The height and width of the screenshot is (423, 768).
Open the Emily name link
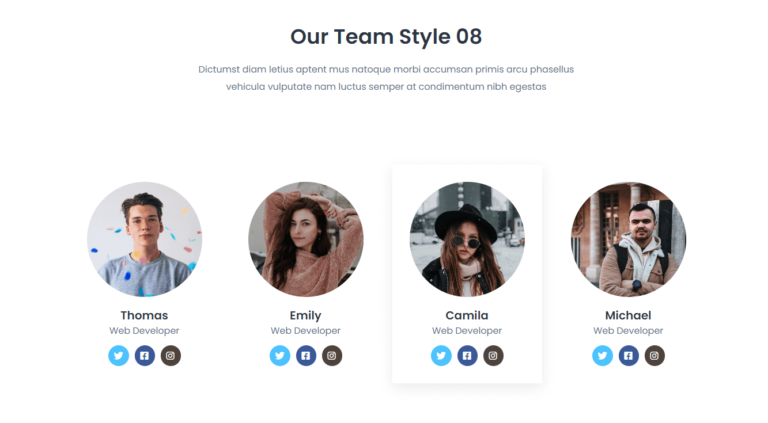[306, 316]
